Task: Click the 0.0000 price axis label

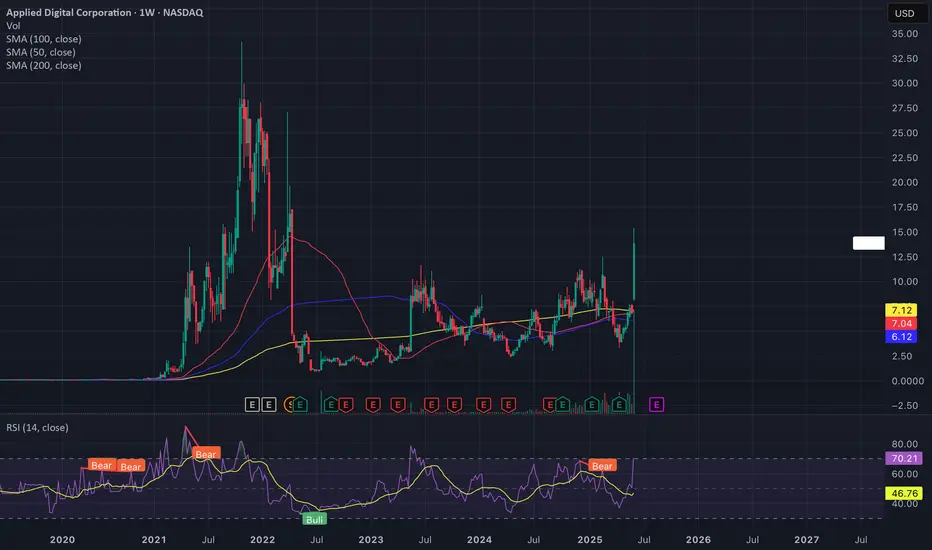Action: [x=907, y=381]
